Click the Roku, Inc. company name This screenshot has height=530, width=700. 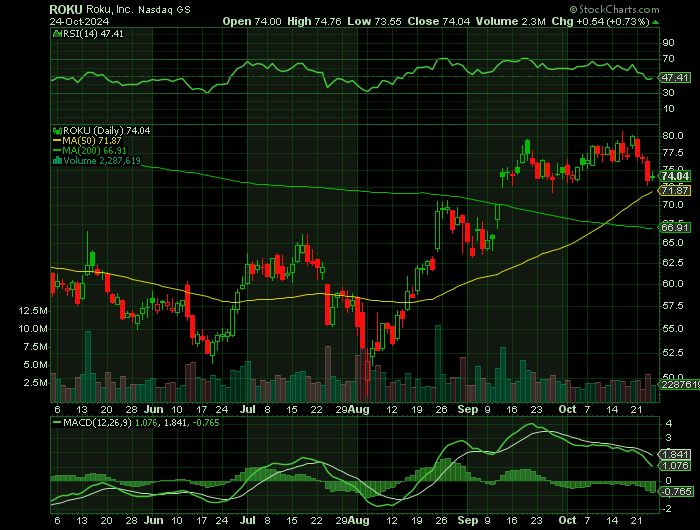109,9
